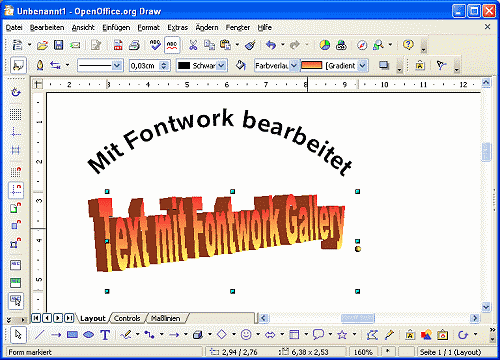Click the yellow Fontwork adjustment handle
The image size is (500, 360).
pyautogui.click(x=358, y=249)
